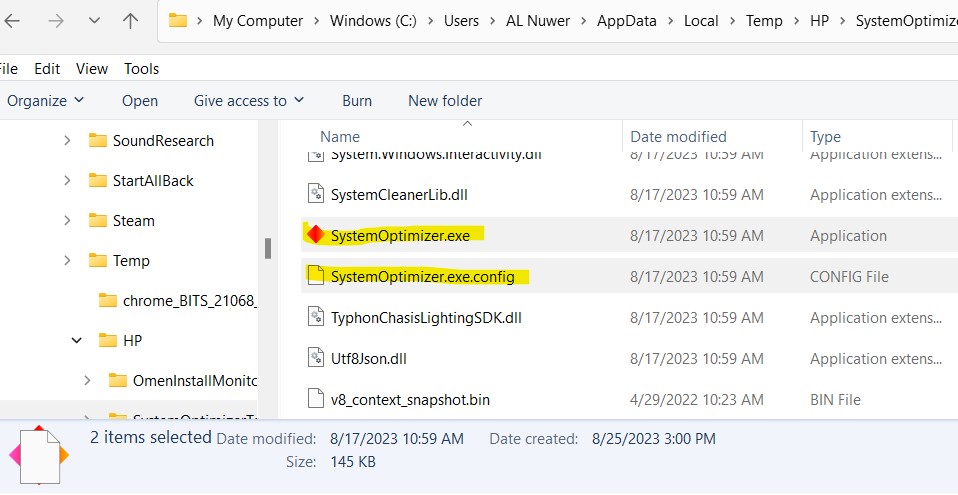The image size is (958, 495).
Task: Open the Organize dropdown menu
Action: point(46,101)
